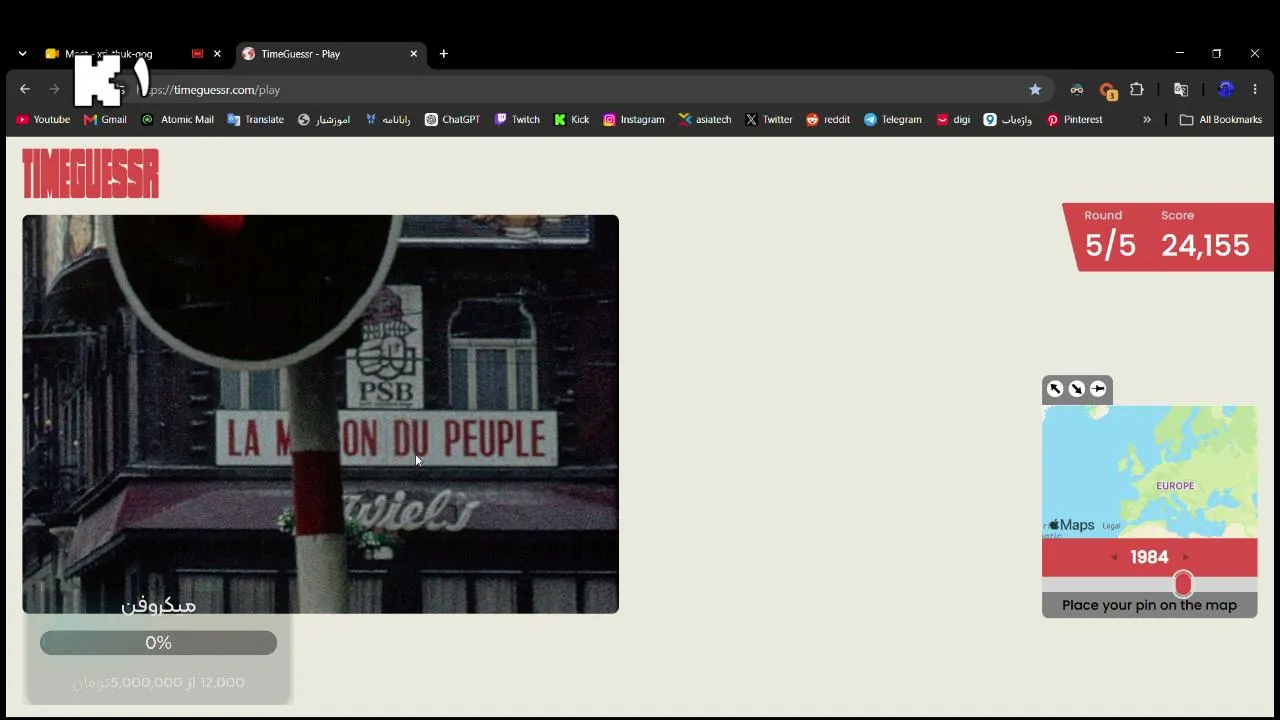Screen dimensions: 1280x720
Task: Open the Kick bookmark
Action: point(572,120)
